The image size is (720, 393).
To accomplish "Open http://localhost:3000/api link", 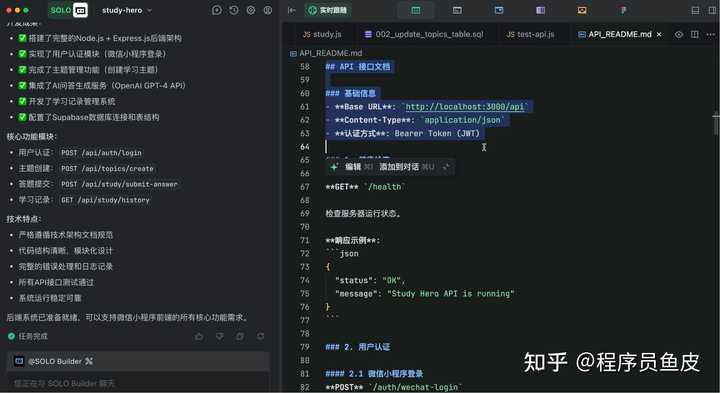I will pos(465,107).
